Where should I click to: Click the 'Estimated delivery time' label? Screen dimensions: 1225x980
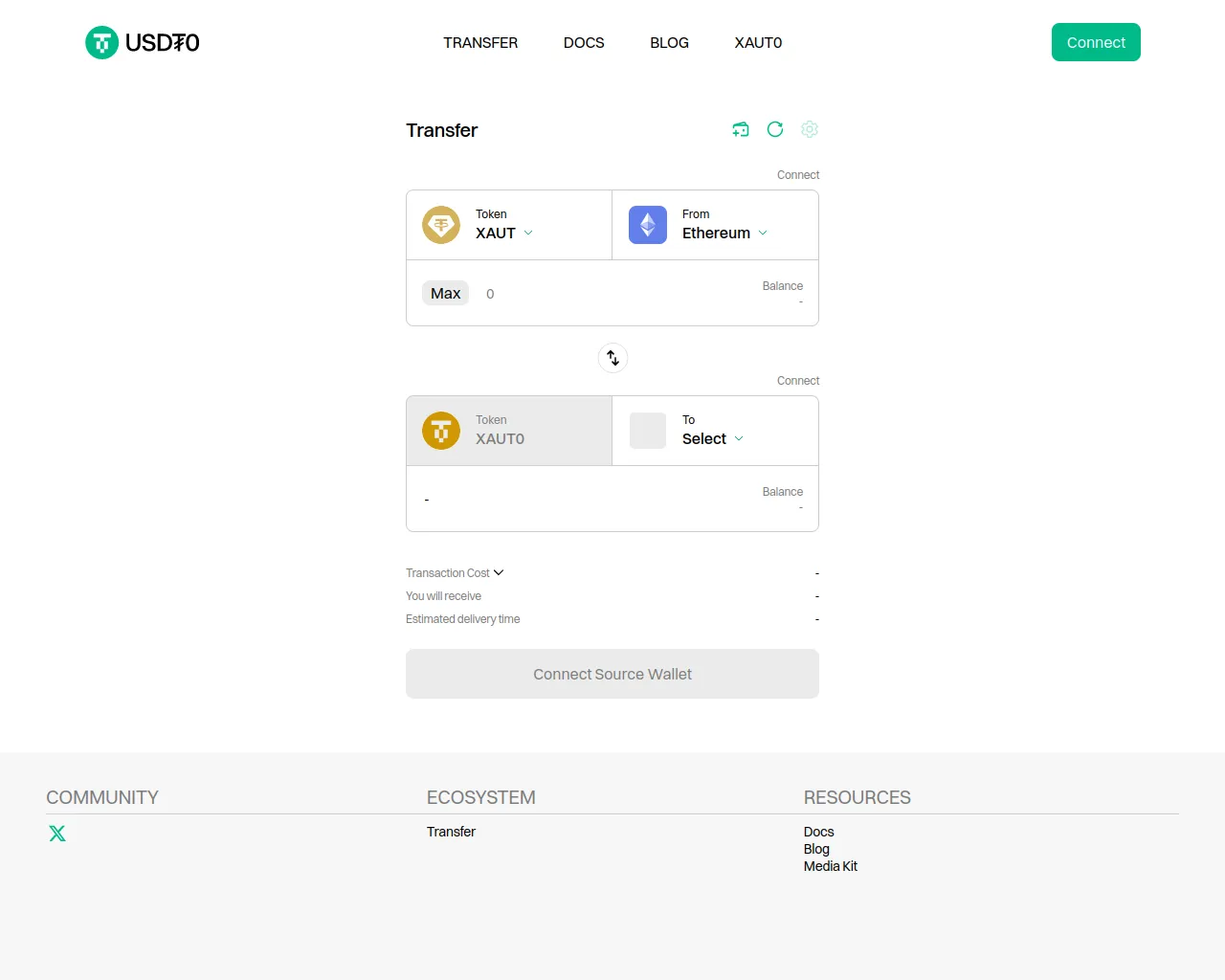point(462,619)
